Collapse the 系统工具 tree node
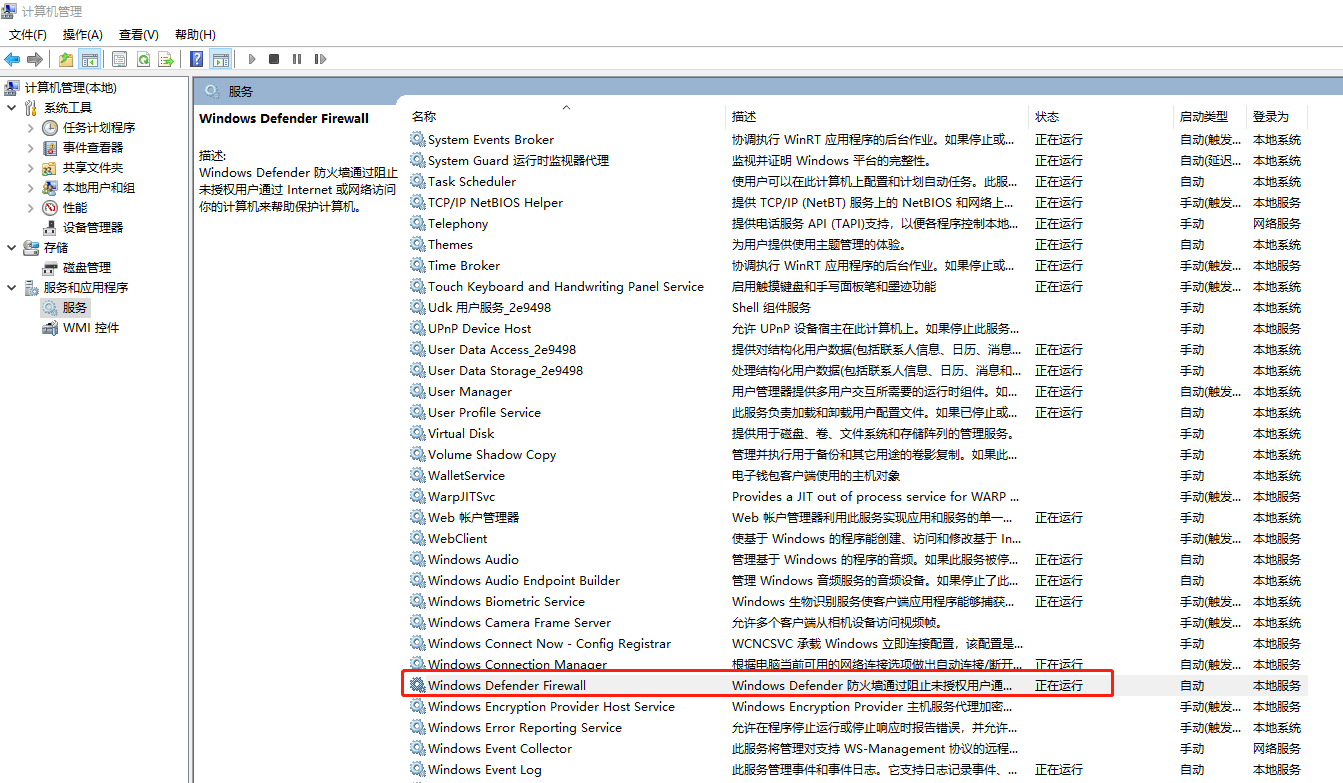 pos(11,108)
